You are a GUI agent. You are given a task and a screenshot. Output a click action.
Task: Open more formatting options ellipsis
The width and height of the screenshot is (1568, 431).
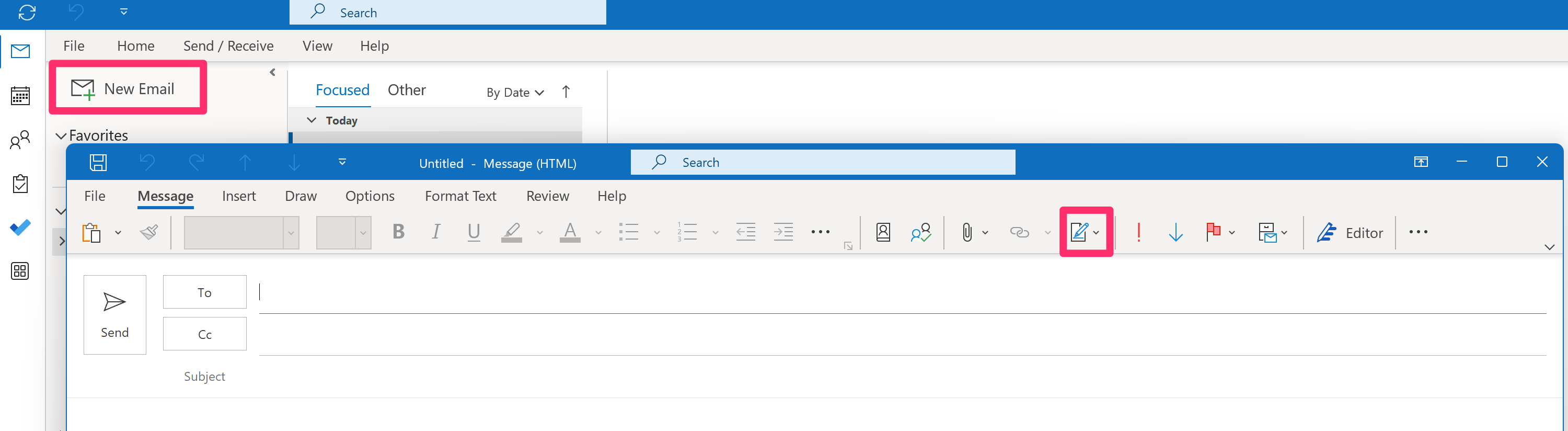coord(821,232)
